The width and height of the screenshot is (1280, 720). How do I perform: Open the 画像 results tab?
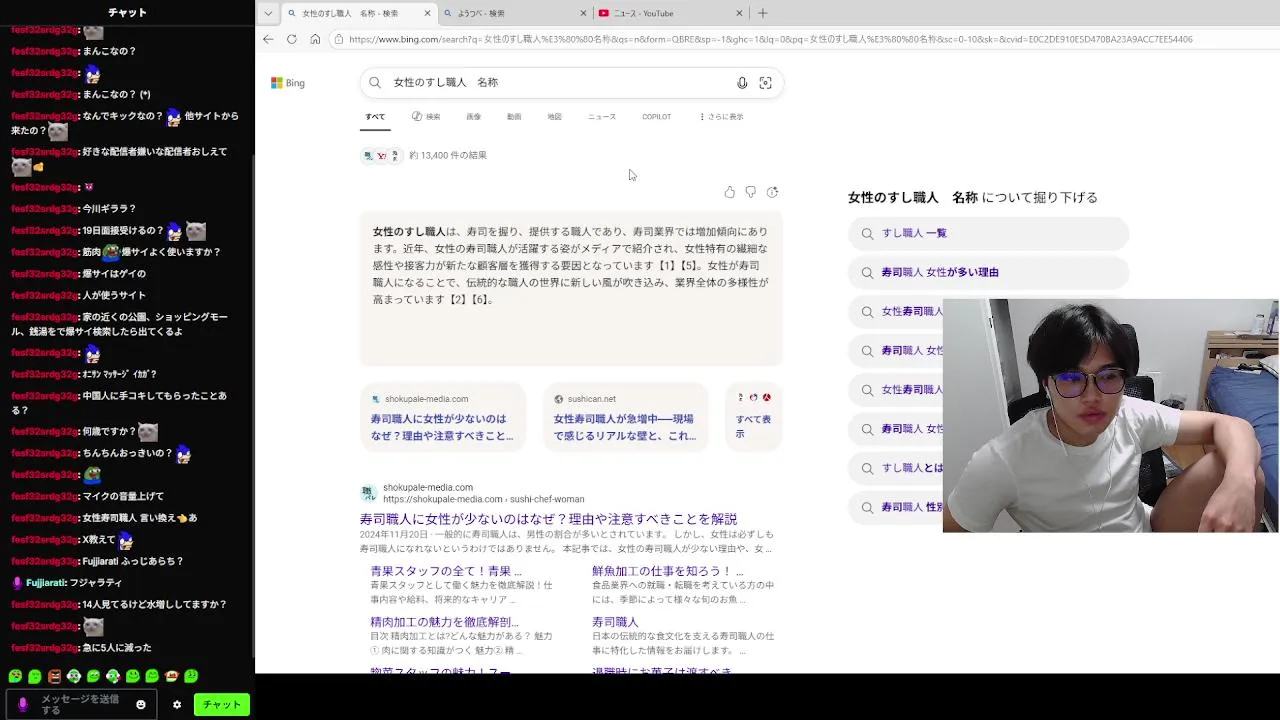point(473,117)
